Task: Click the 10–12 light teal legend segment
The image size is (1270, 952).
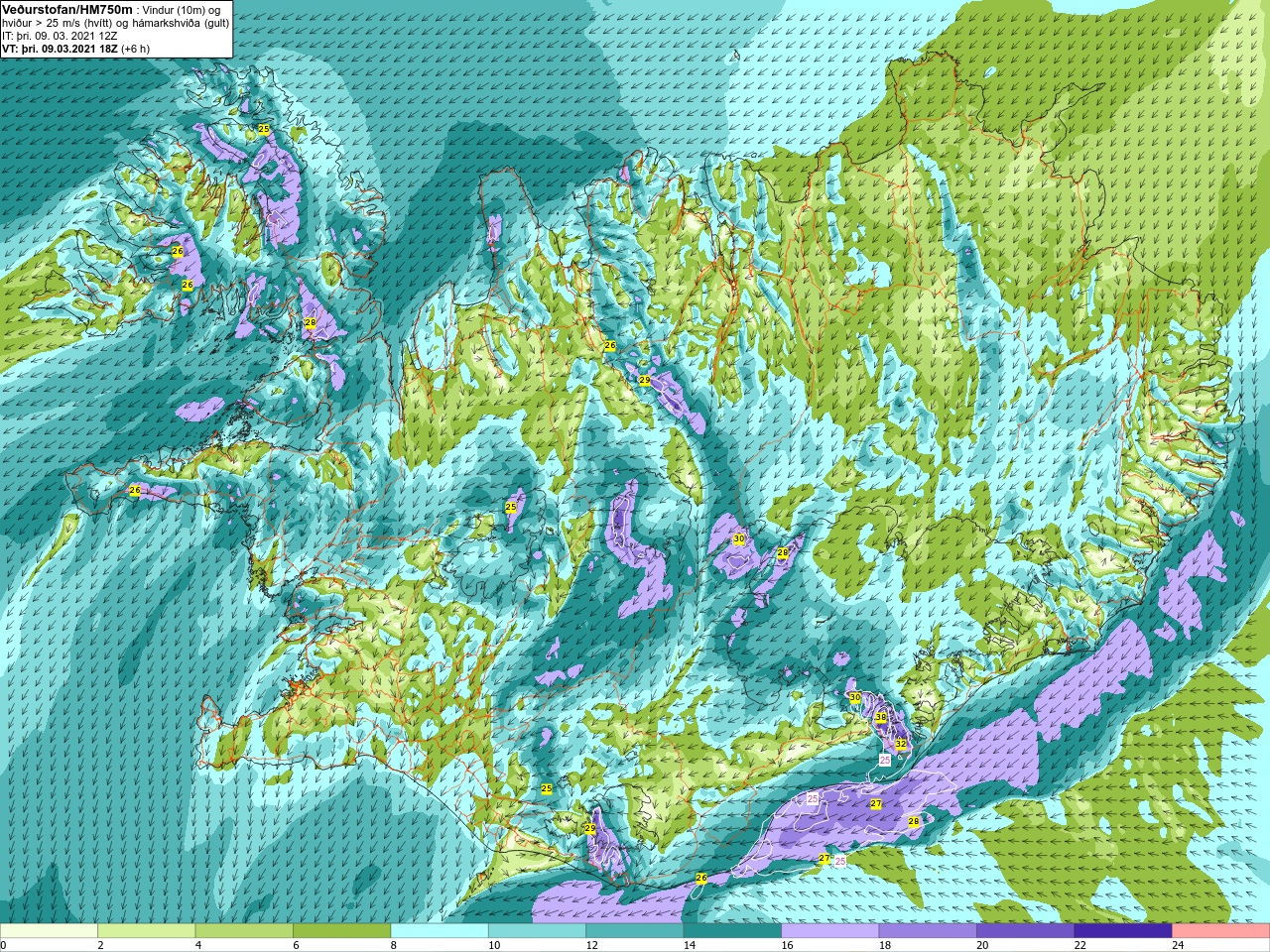Action: click(x=538, y=931)
